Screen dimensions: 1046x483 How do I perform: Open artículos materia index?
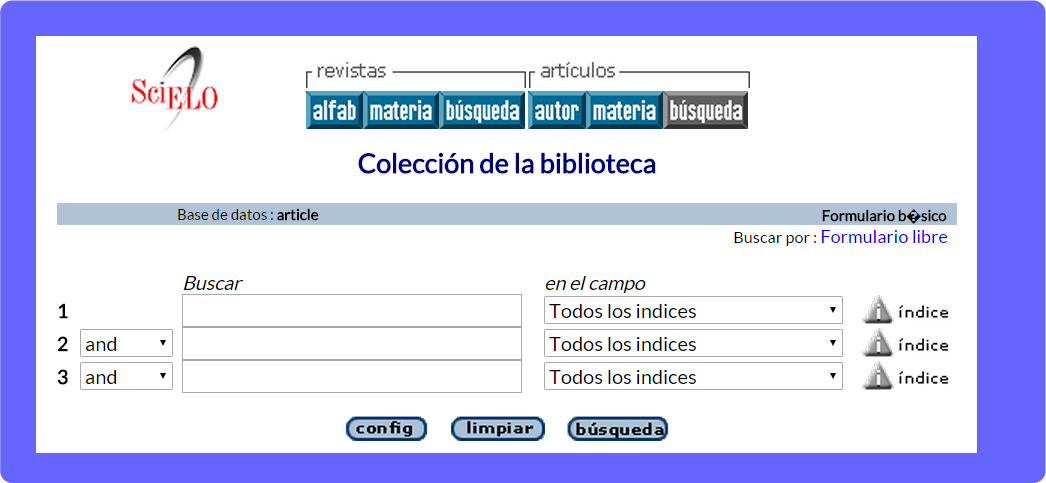624,110
